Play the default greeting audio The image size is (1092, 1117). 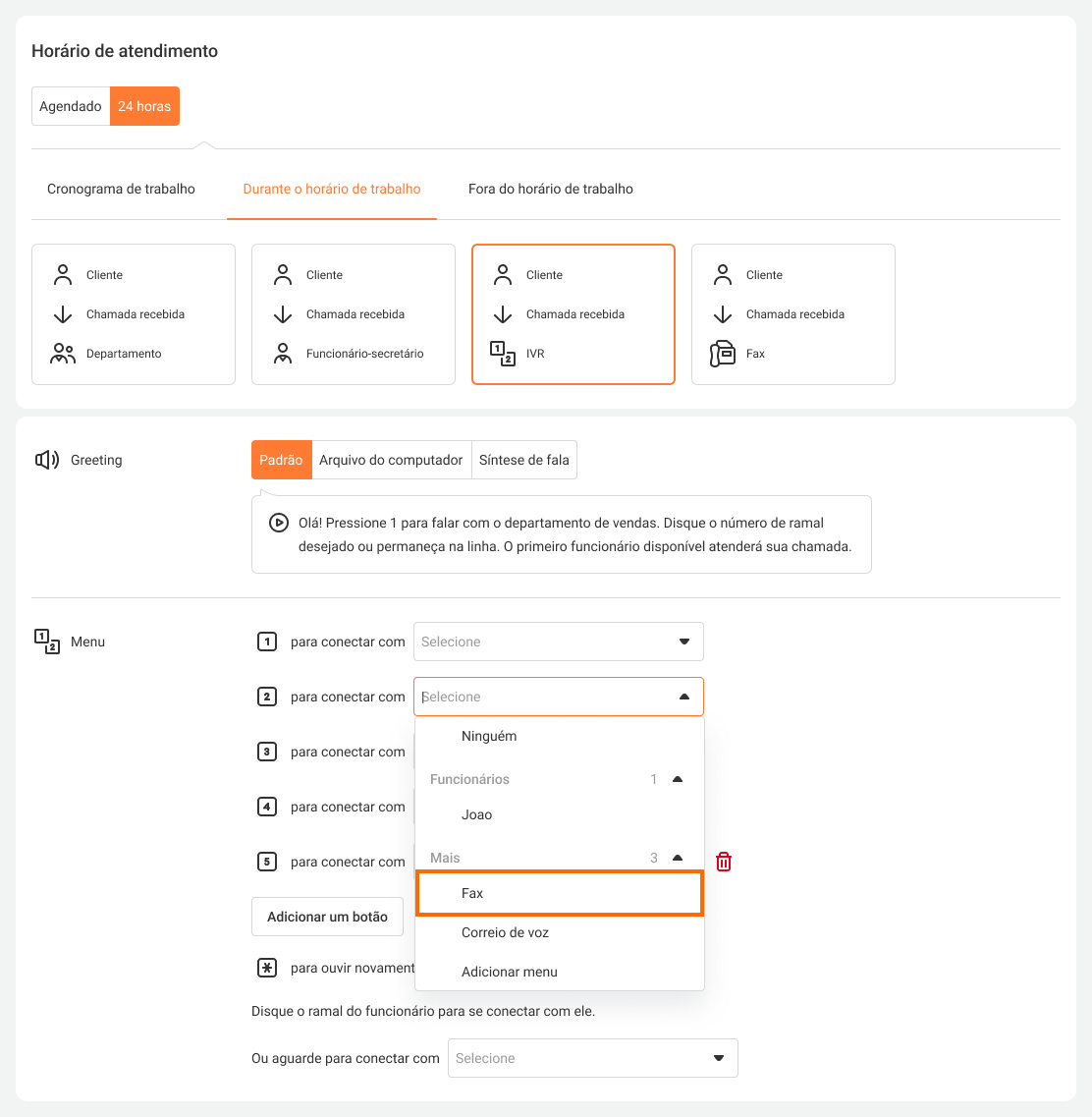278,524
